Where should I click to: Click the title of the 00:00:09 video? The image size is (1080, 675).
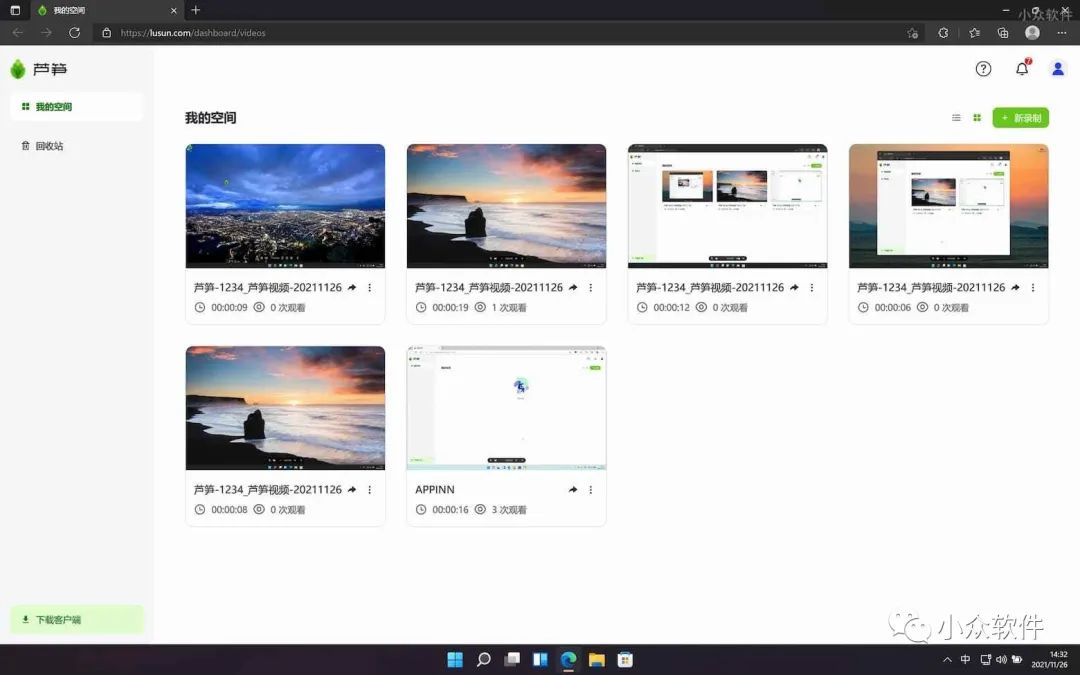267,287
